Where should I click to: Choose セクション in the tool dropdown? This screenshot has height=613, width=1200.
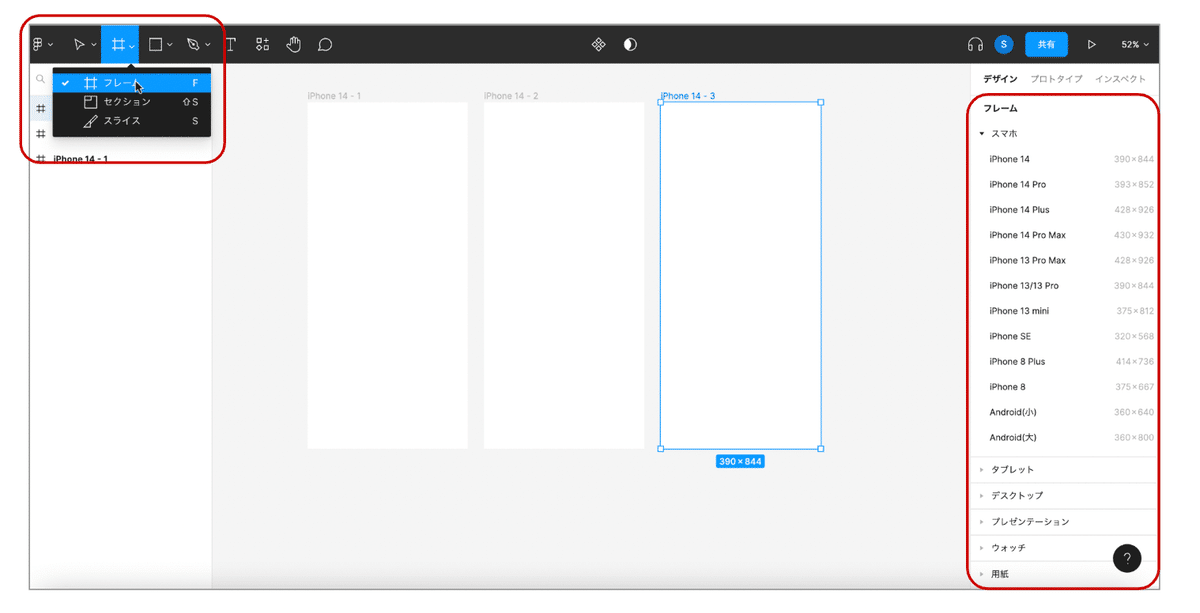click(132, 102)
